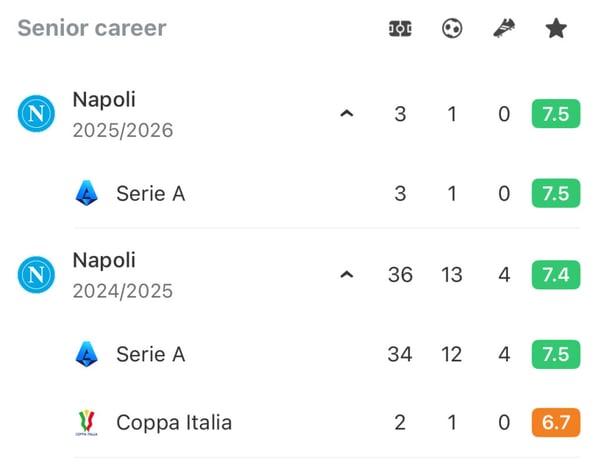Open Napoli crest for 2024/2025 season
Image resolution: width=600 pixels, height=468 pixels.
pos(36,275)
